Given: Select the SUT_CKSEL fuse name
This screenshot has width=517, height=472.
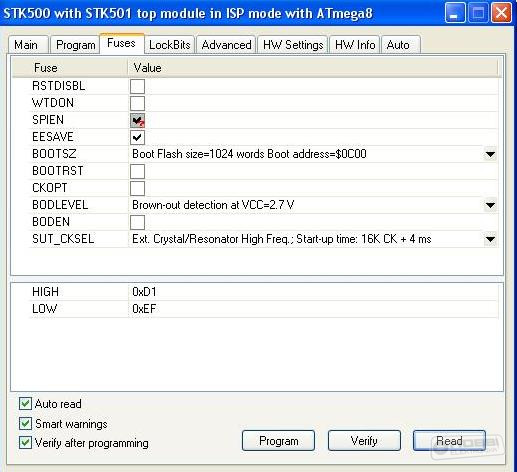Looking at the screenshot, I should [x=63, y=239].
